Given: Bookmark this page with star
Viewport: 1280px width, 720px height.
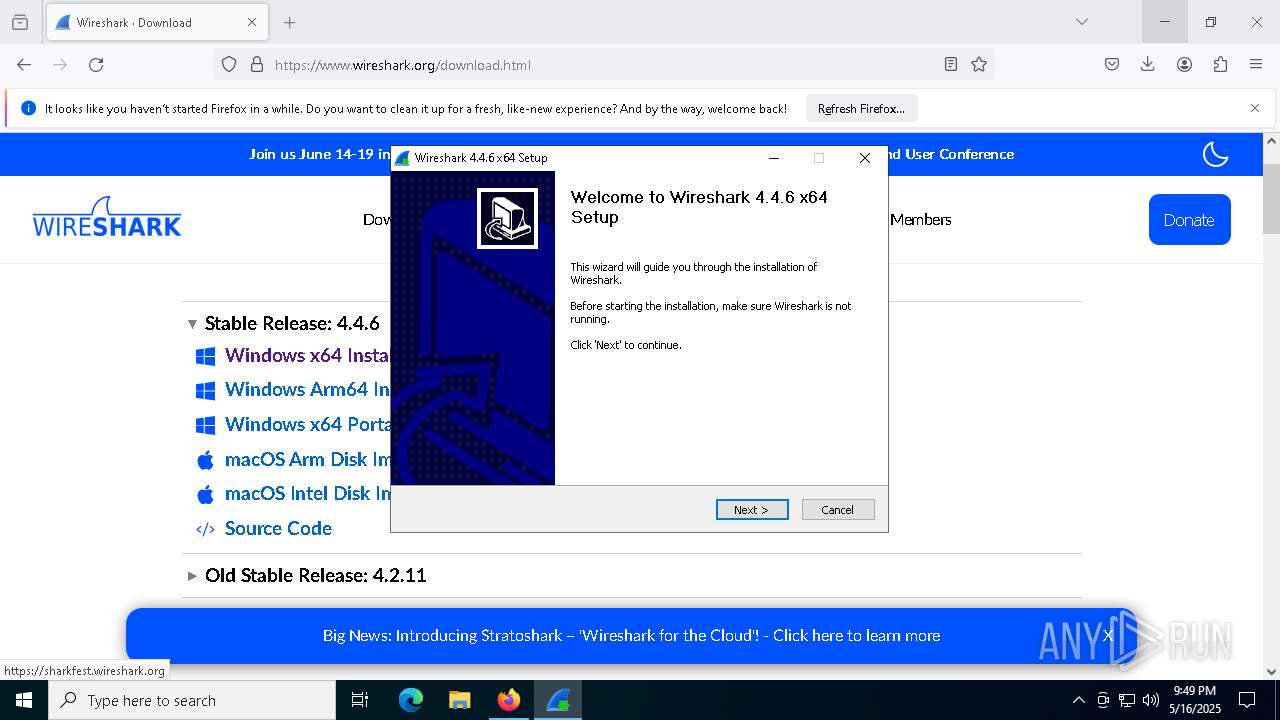Looking at the screenshot, I should tap(979, 64).
